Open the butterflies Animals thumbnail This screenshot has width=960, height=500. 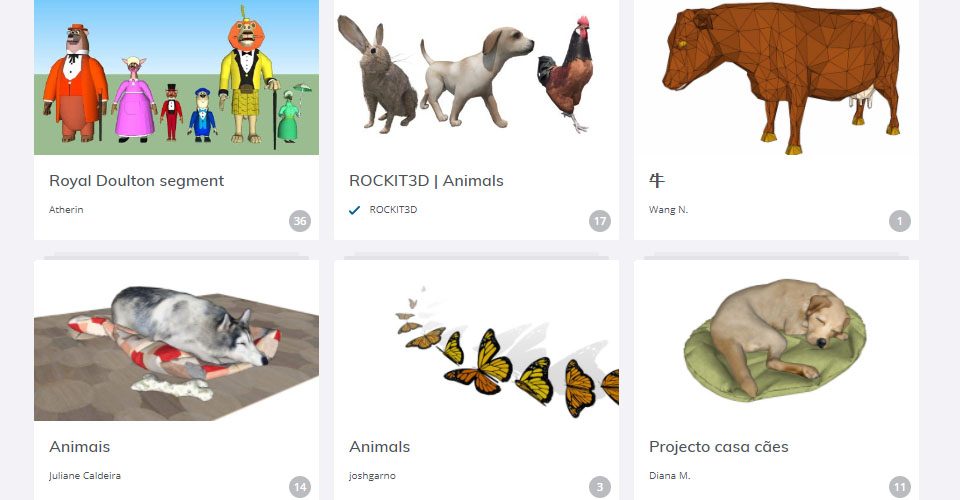(476, 341)
